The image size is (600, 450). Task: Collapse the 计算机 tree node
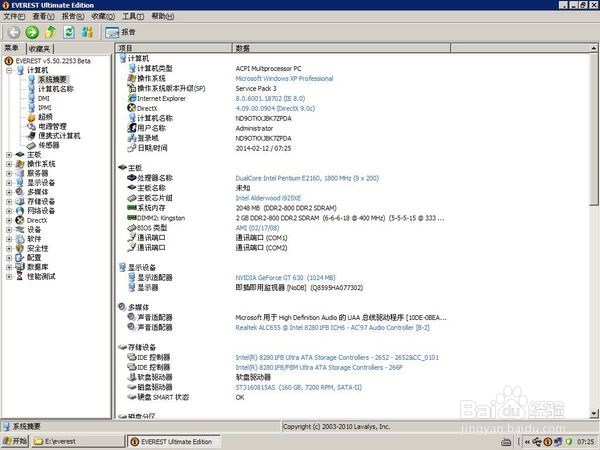point(9,70)
